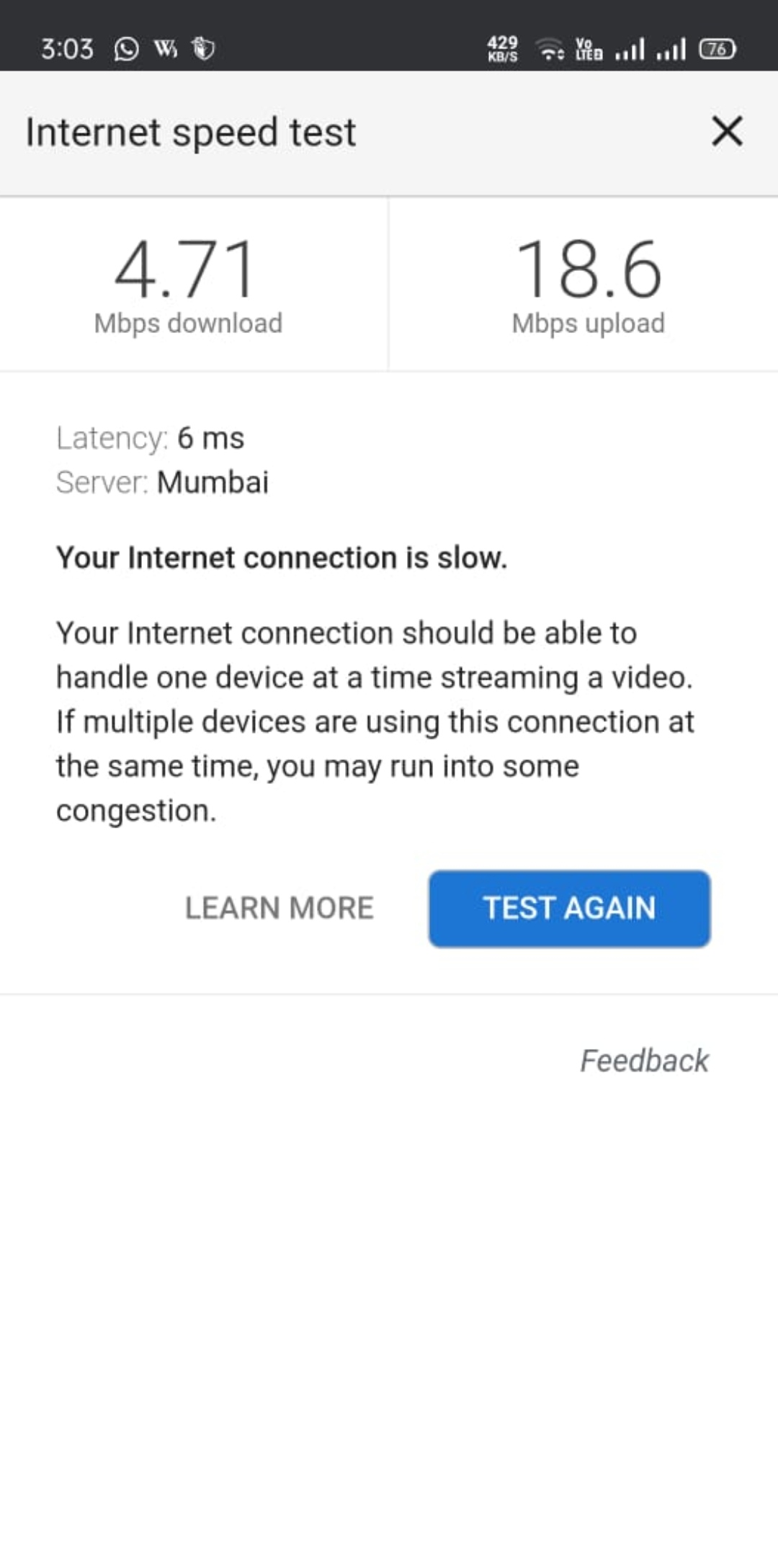This screenshot has height=1568, width=778.
Task: Tap the TEST AGAIN button
Action: tap(569, 908)
